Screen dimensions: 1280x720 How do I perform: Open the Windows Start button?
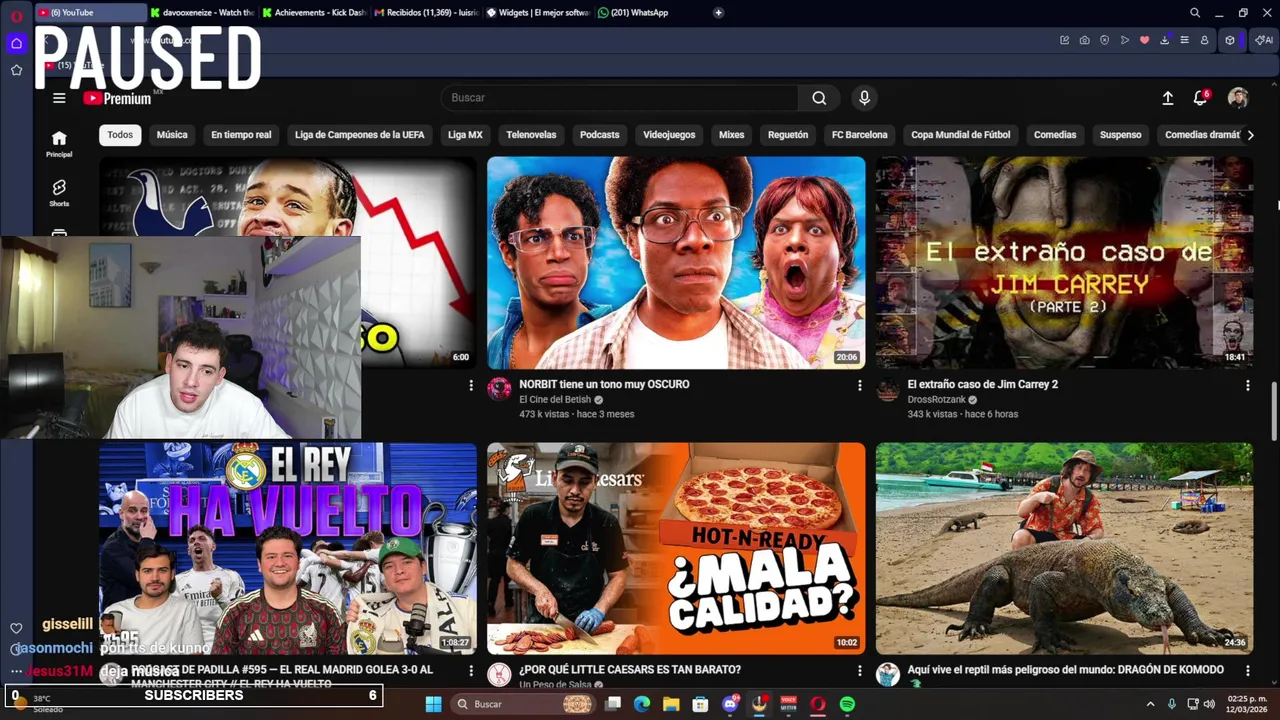[434, 704]
